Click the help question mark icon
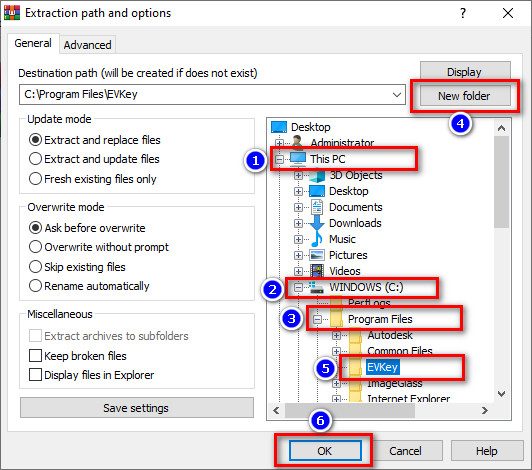This screenshot has height=470, width=532. 463,13
